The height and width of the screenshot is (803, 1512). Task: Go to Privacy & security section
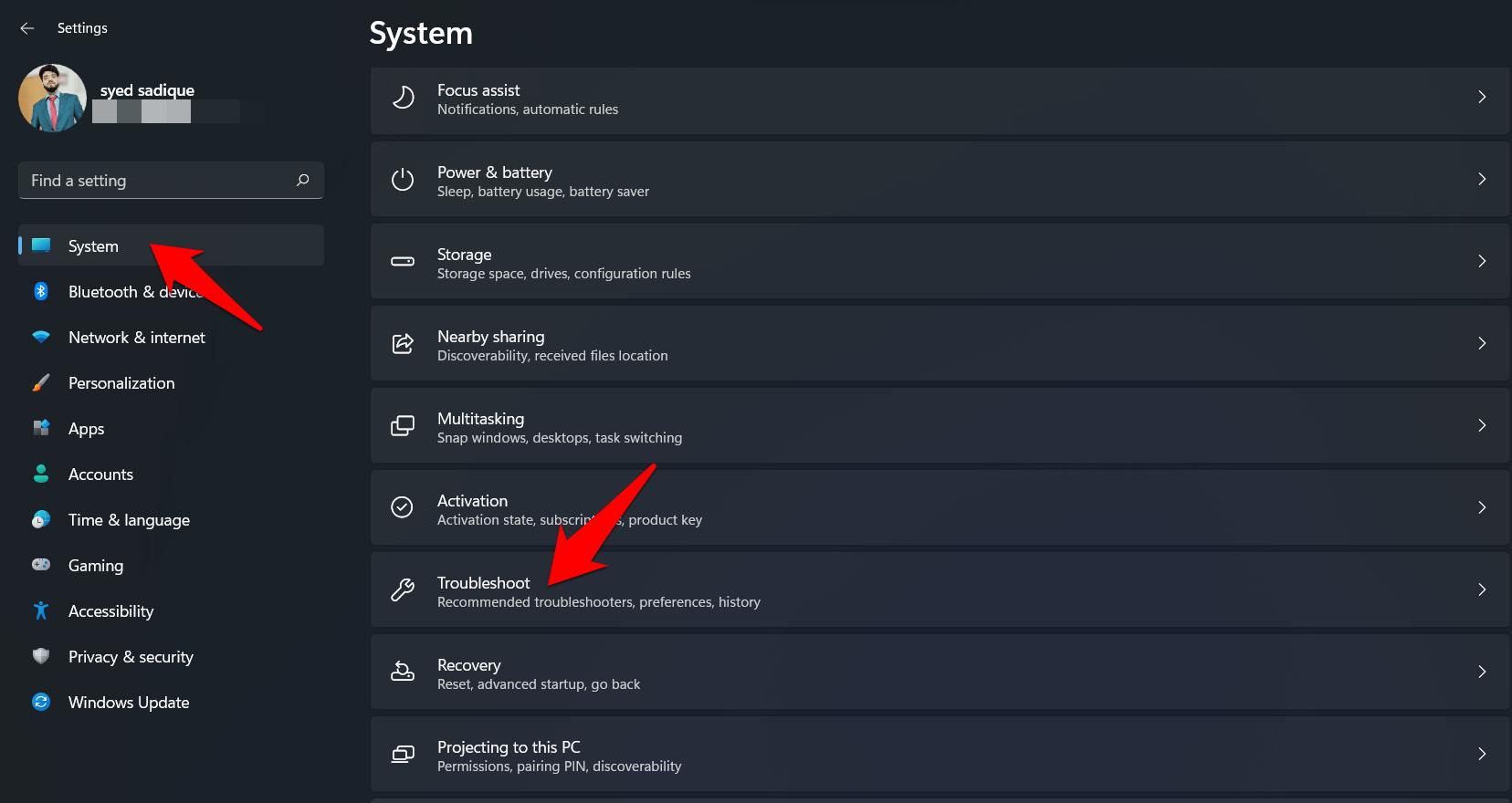(x=131, y=657)
